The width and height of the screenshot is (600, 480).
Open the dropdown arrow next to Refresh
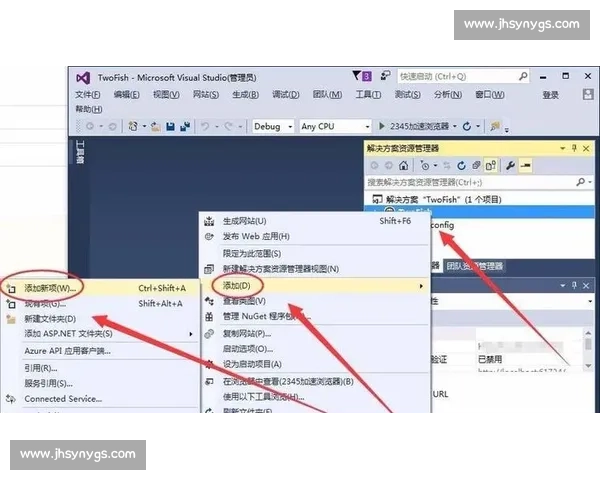478,126
